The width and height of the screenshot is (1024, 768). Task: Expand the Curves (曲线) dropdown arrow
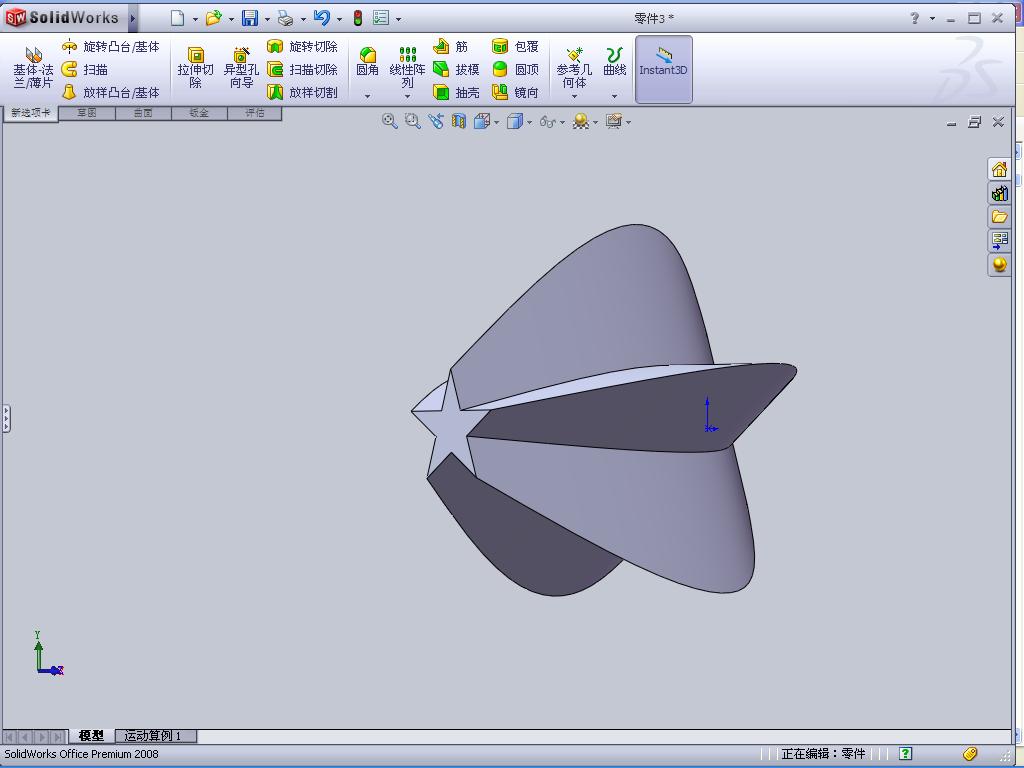coord(614,96)
